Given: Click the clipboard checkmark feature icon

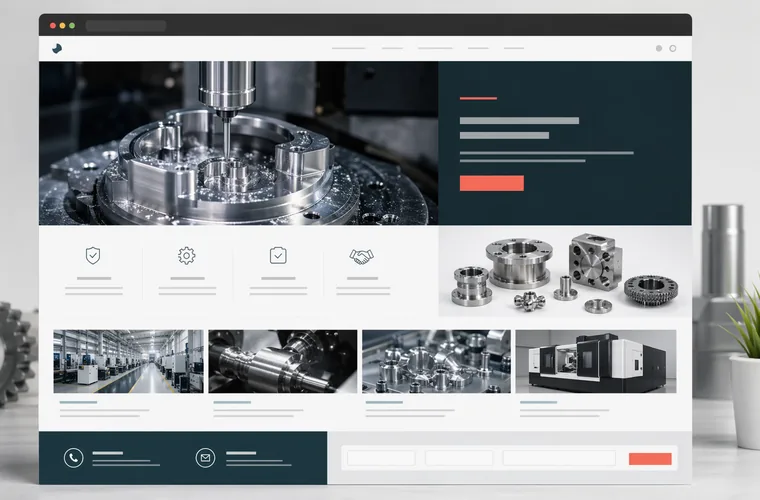Looking at the screenshot, I should click(278, 256).
